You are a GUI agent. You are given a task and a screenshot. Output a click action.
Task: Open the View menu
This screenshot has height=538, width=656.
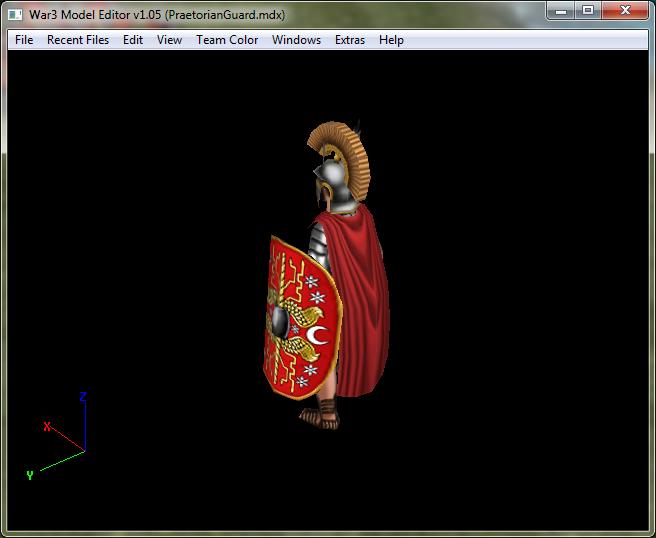169,40
